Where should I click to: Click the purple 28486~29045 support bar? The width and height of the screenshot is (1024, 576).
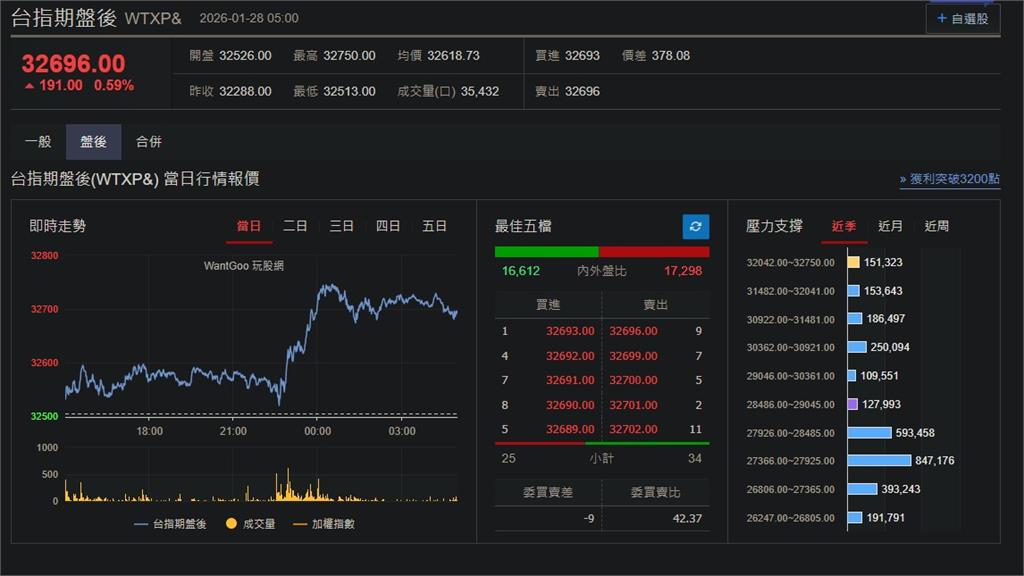pyautogui.click(x=852, y=404)
